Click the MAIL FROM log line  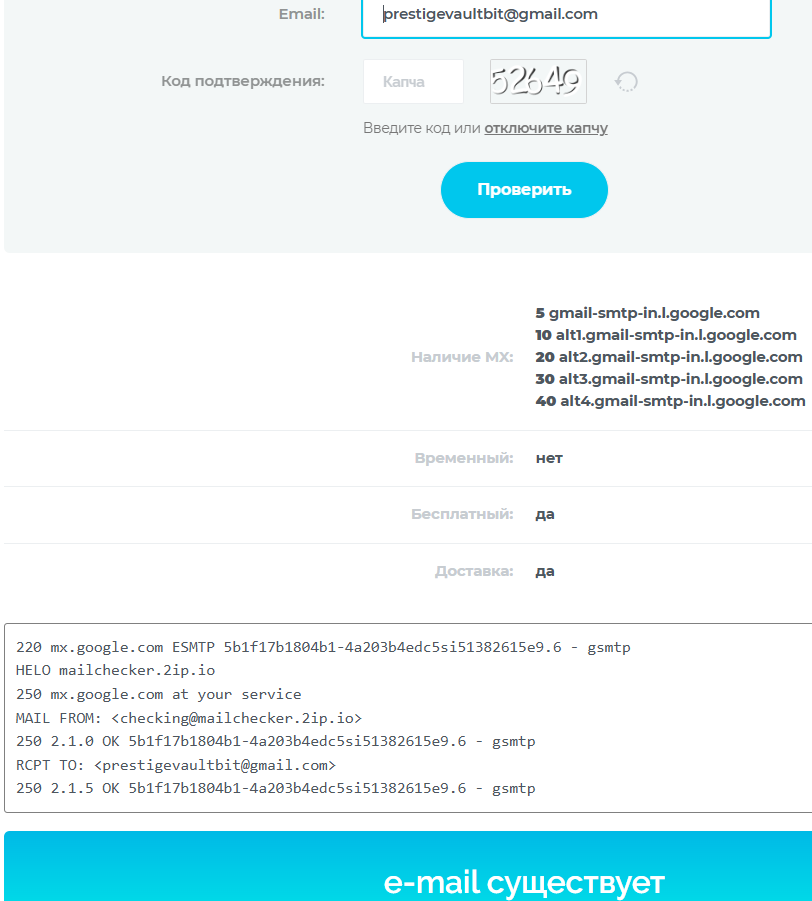(189, 718)
